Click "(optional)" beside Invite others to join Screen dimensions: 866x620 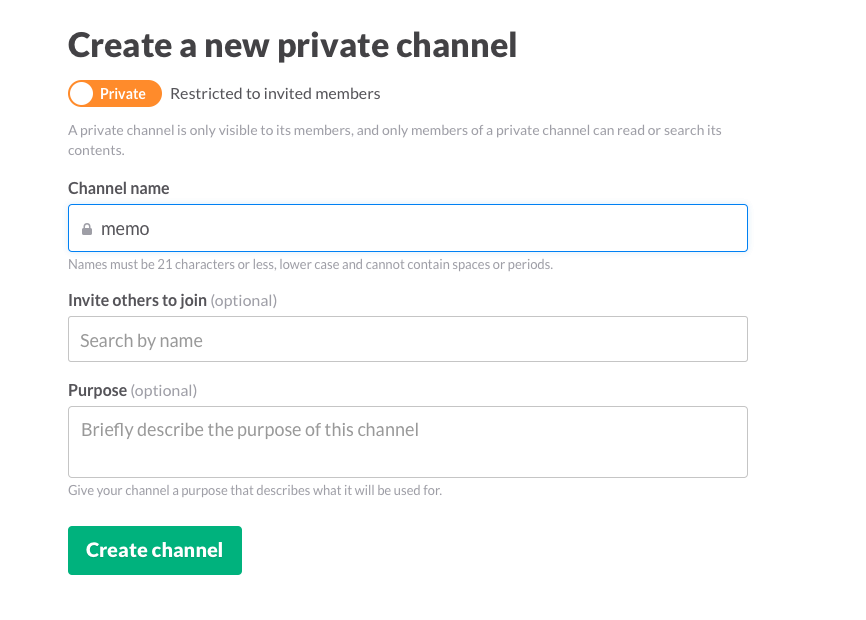[x=243, y=300]
